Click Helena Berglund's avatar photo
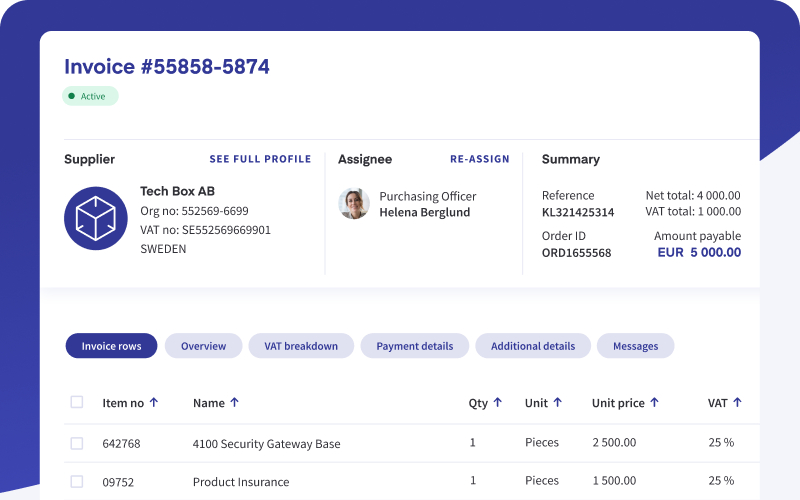 click(354, 204)
